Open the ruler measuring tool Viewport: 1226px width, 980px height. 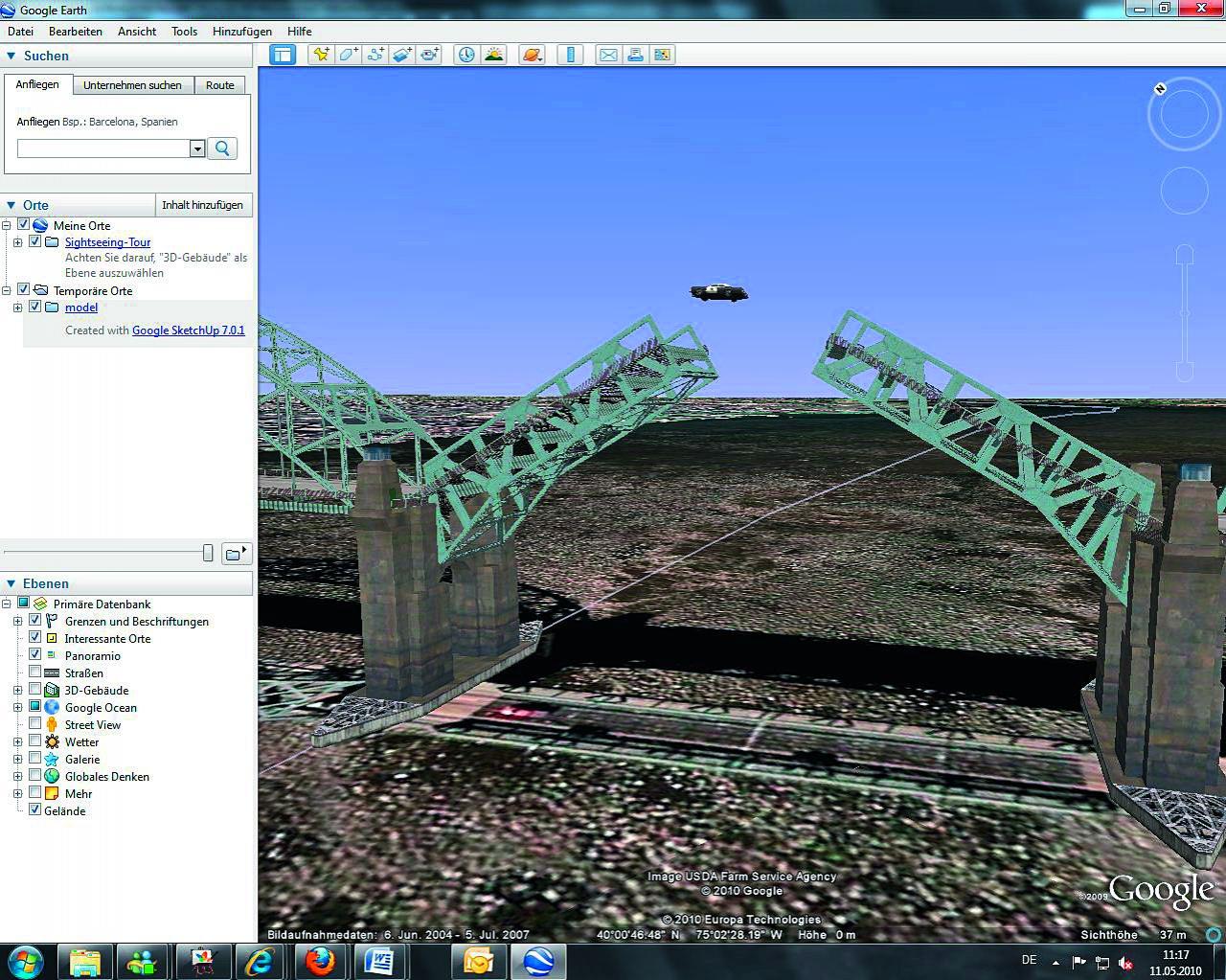570,55
